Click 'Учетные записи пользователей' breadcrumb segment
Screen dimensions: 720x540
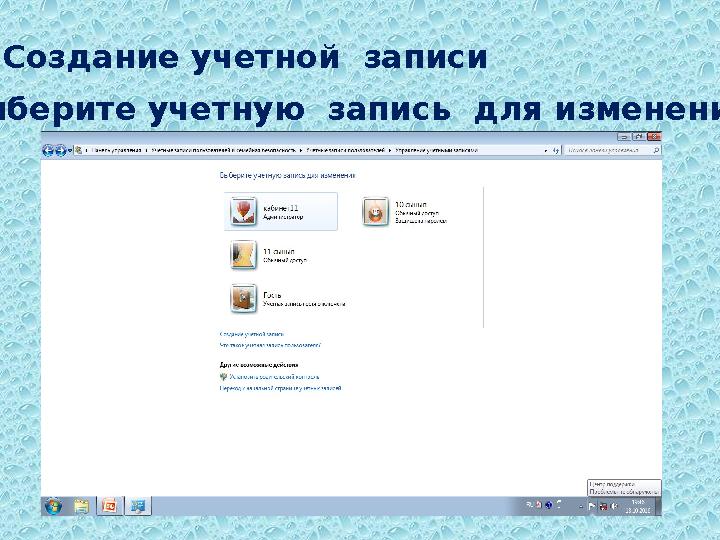(x=345, y=150)
